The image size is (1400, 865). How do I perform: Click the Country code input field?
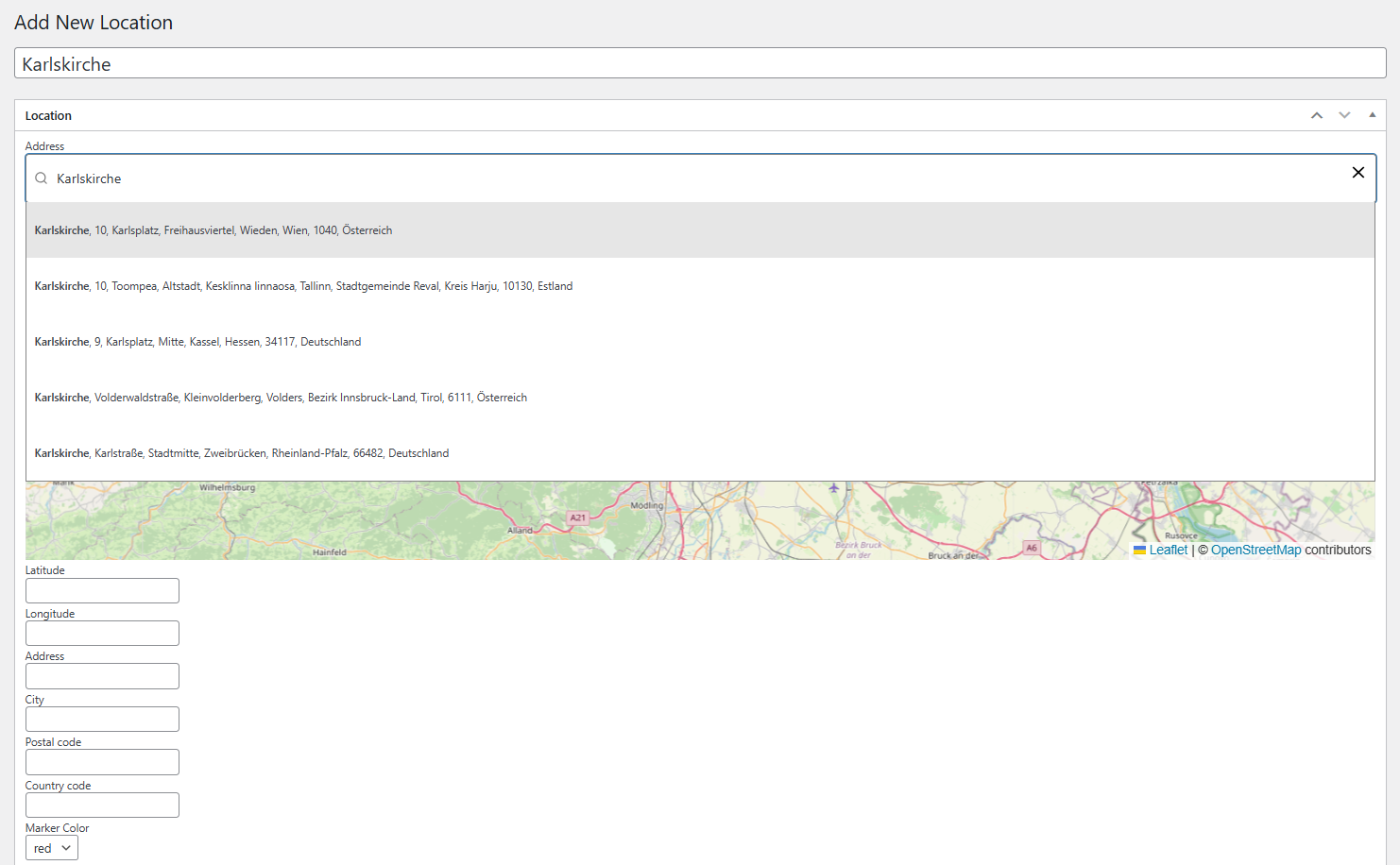(102, 806)
